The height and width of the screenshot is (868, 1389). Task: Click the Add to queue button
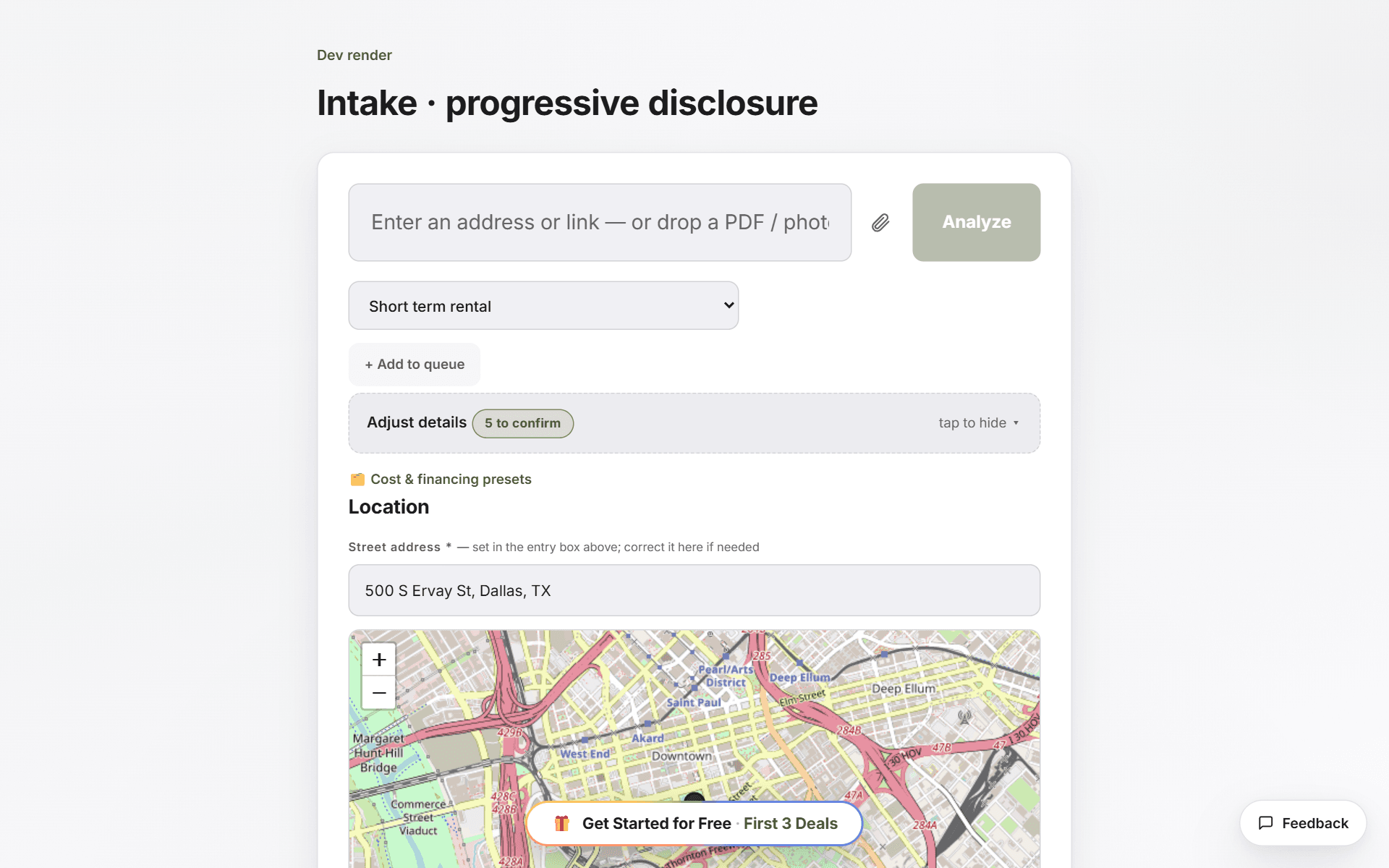[415, 365]
